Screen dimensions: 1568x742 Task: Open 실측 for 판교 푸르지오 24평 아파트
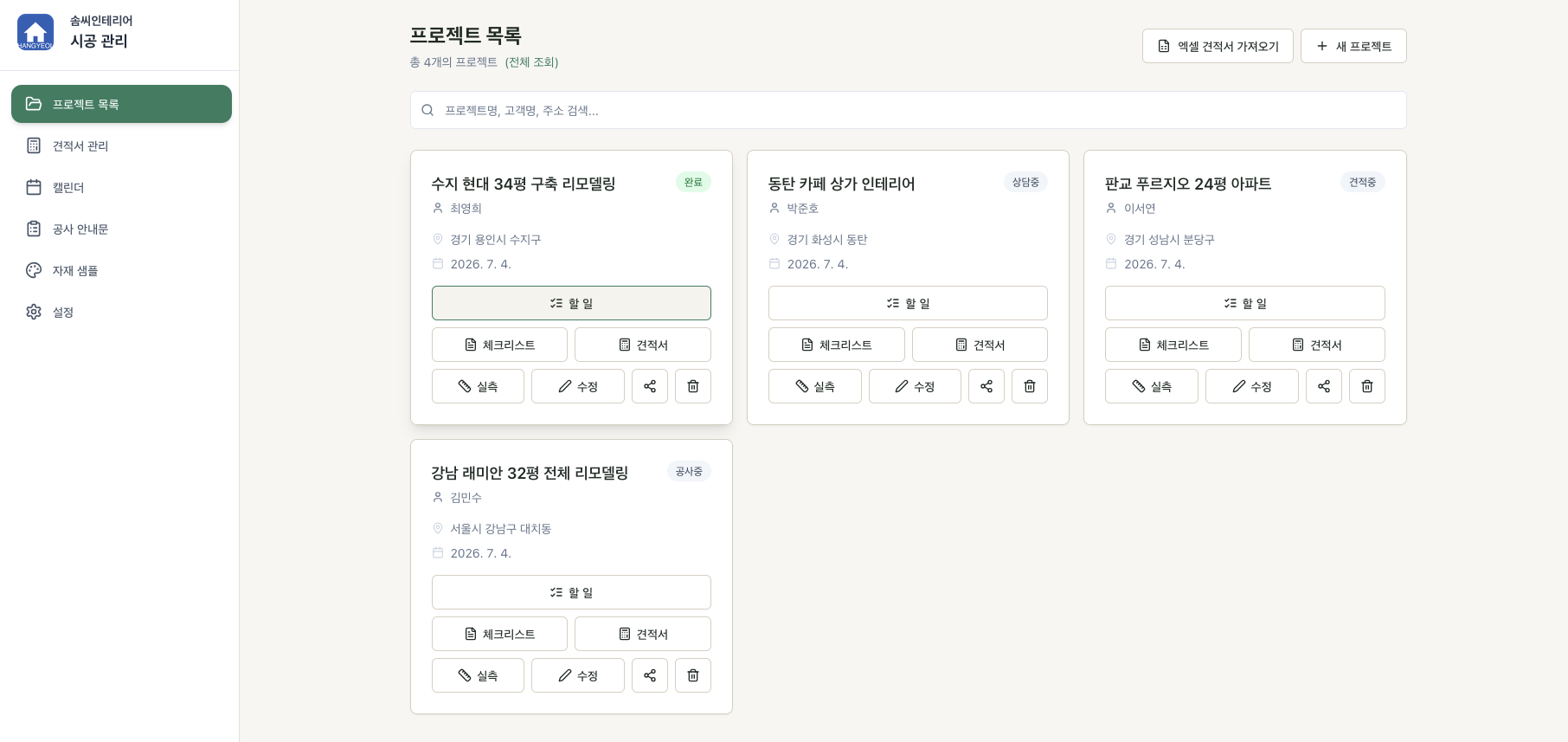coord(1152,386)
